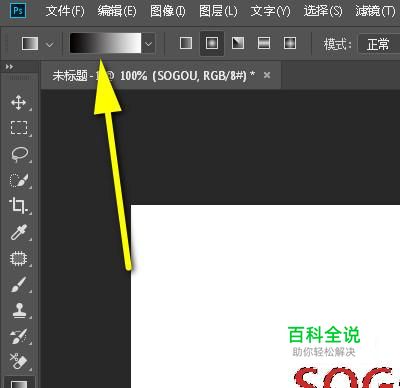Select the angle gradient style
The width and height of the screenshot is (400, 388).
[x=238, y=43]
